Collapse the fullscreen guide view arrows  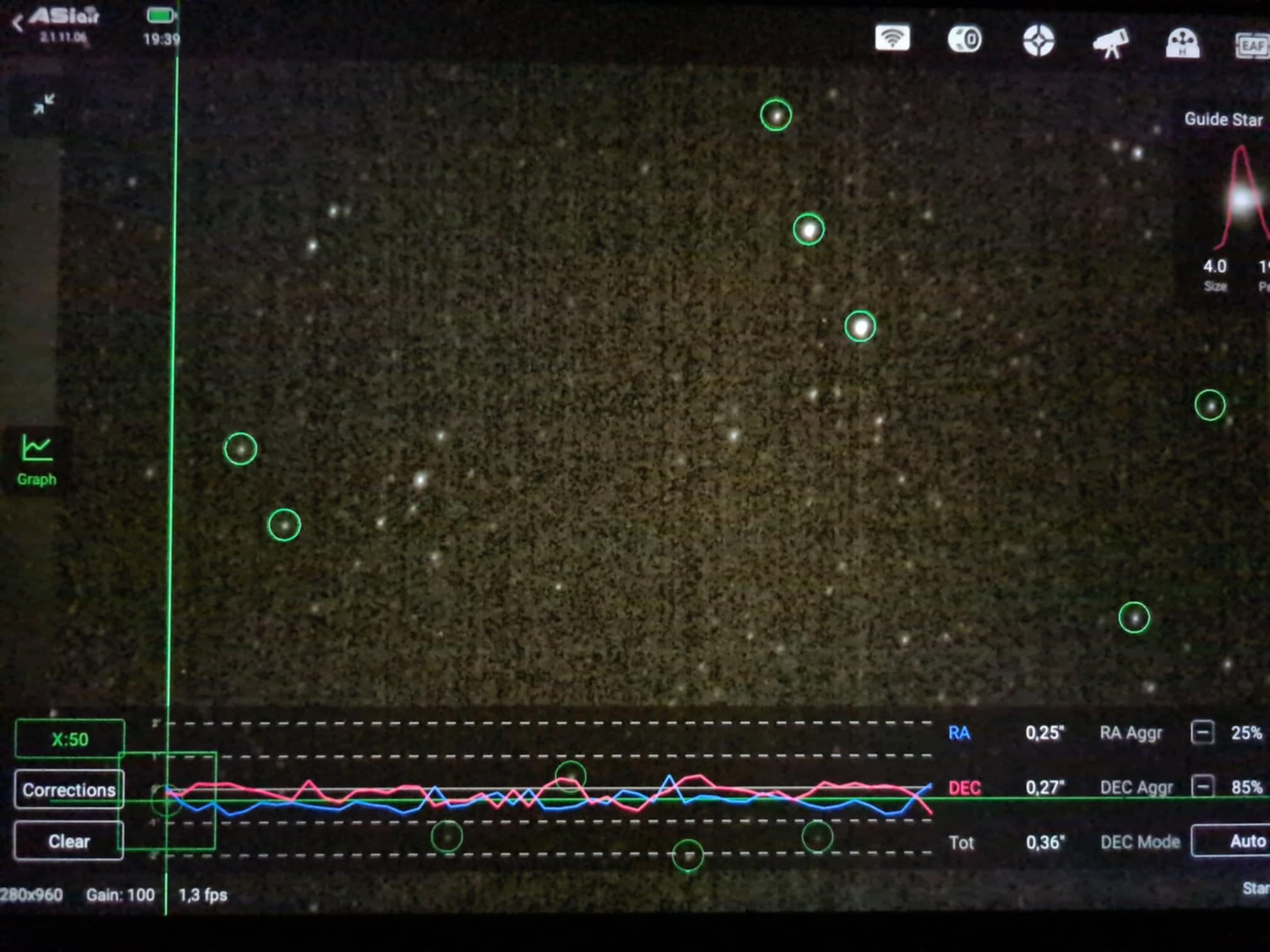(44, 104)
